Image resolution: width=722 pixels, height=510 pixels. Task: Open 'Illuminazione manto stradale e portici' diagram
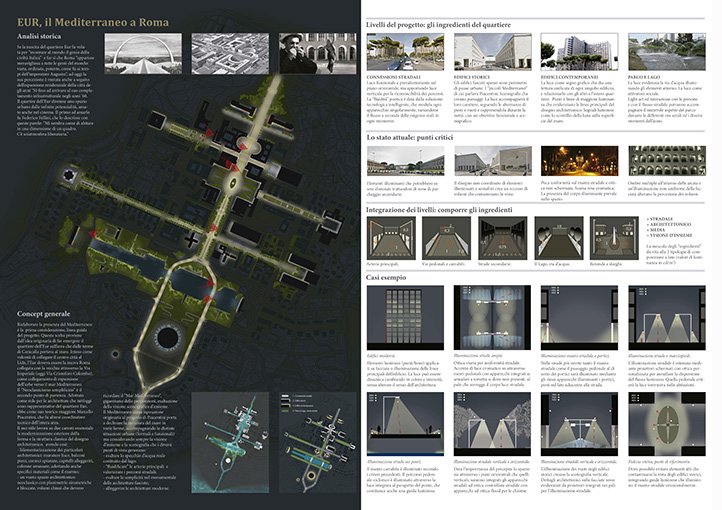pos(579,318)
